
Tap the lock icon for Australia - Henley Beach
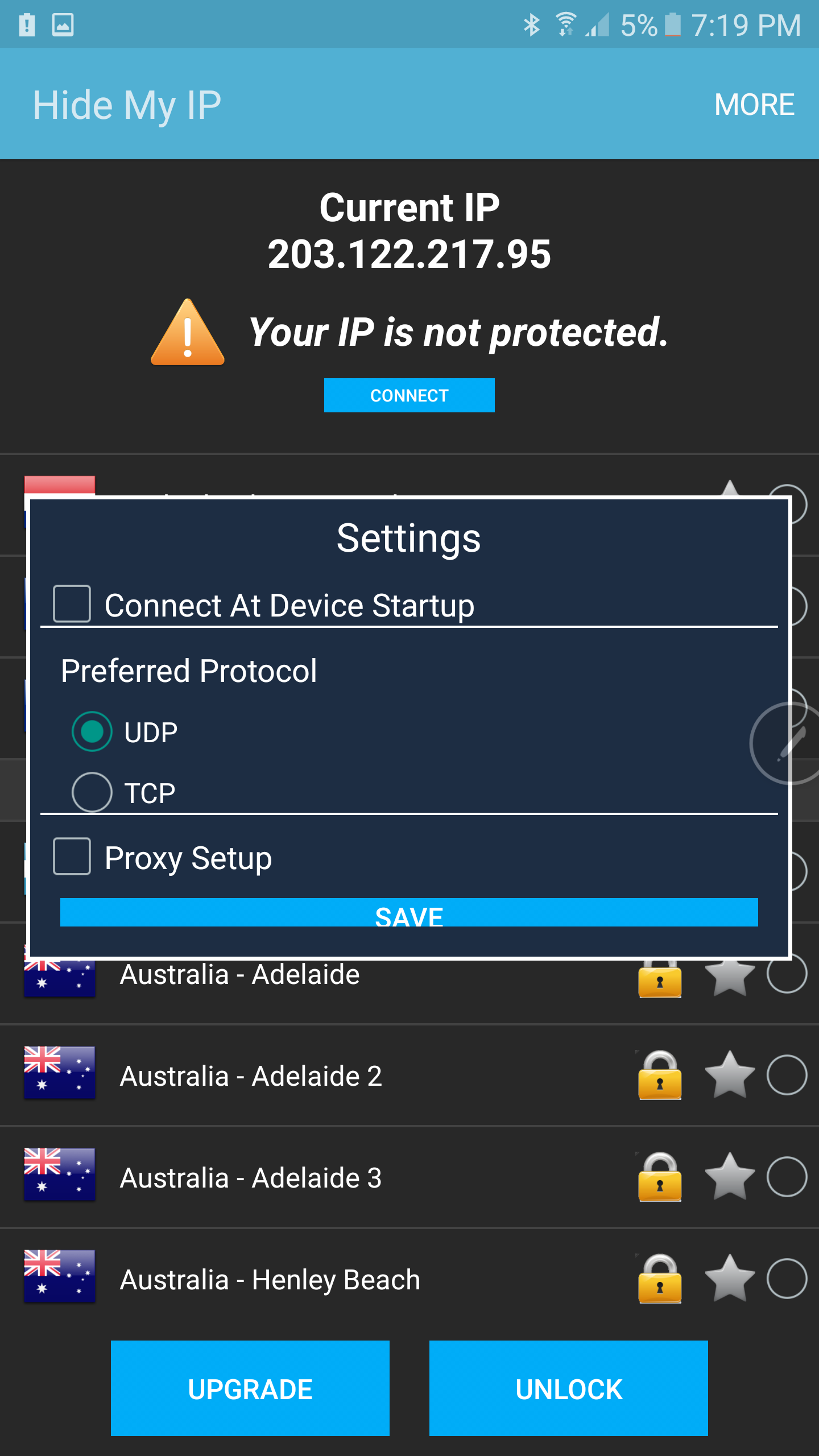click(660, 1278)
